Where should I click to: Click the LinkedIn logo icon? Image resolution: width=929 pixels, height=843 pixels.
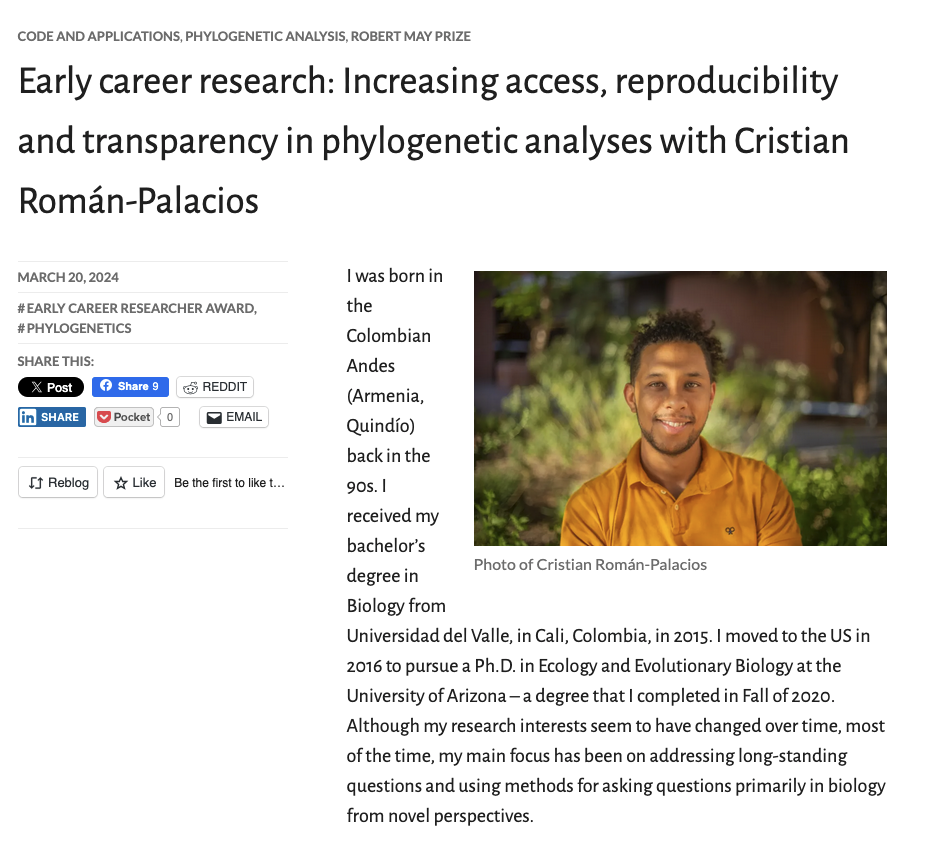[x=28, y=417]
